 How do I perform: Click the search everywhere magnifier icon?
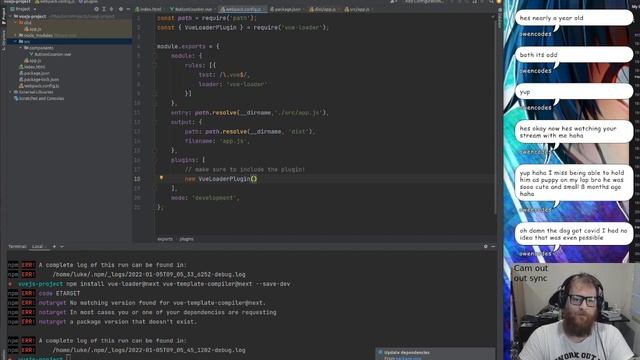491,2
